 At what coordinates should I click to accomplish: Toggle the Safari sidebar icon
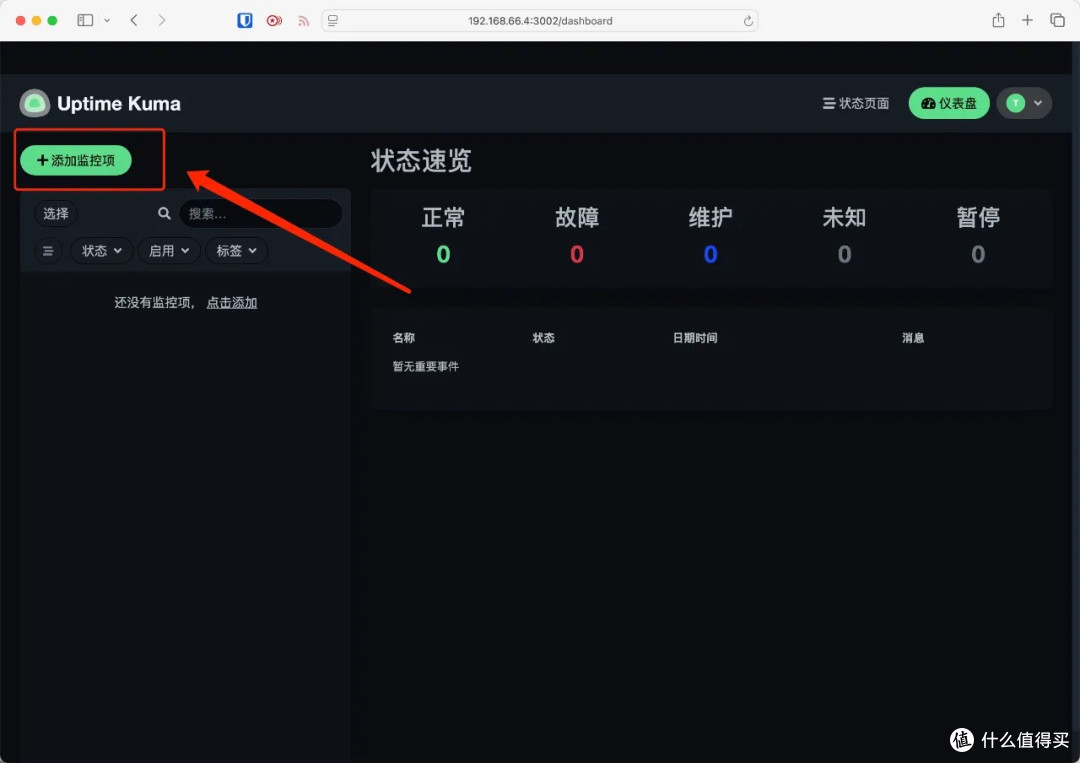(85, 21)
